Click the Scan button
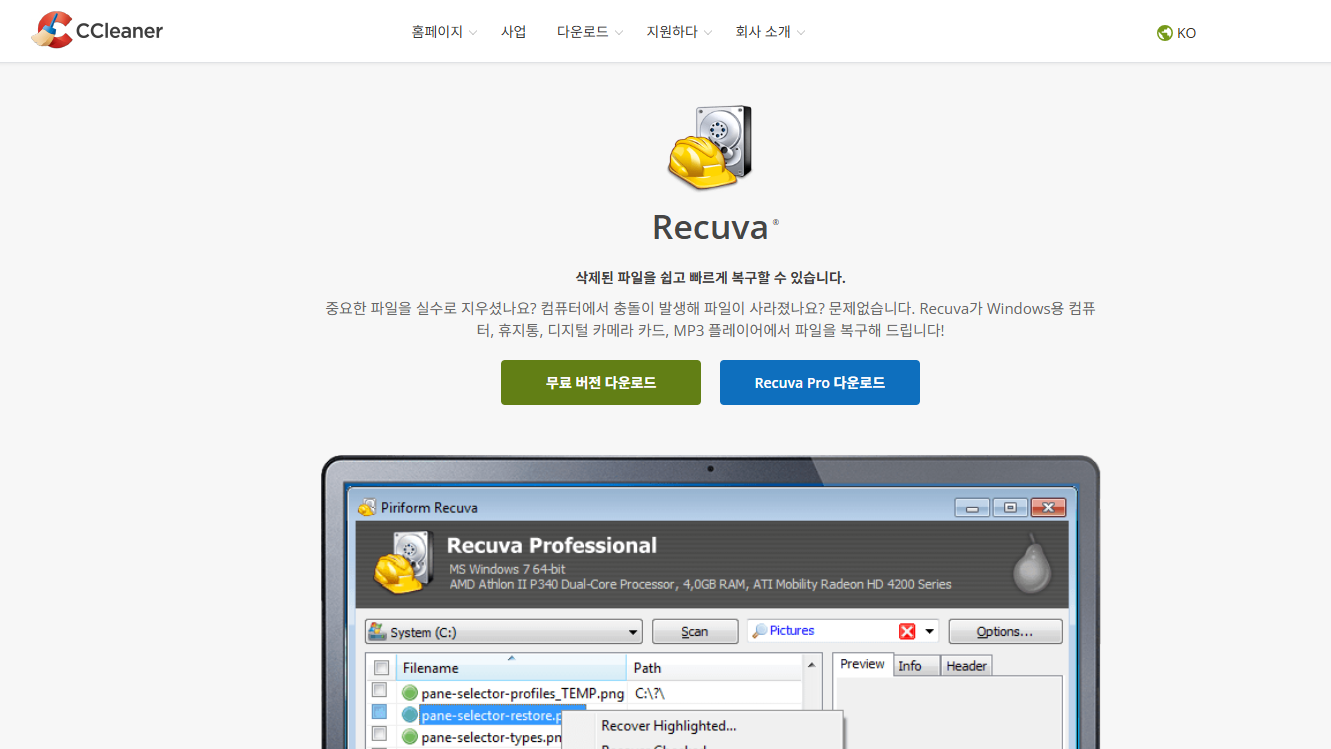Screen dimensions: 1331x749 coord(695,632)
